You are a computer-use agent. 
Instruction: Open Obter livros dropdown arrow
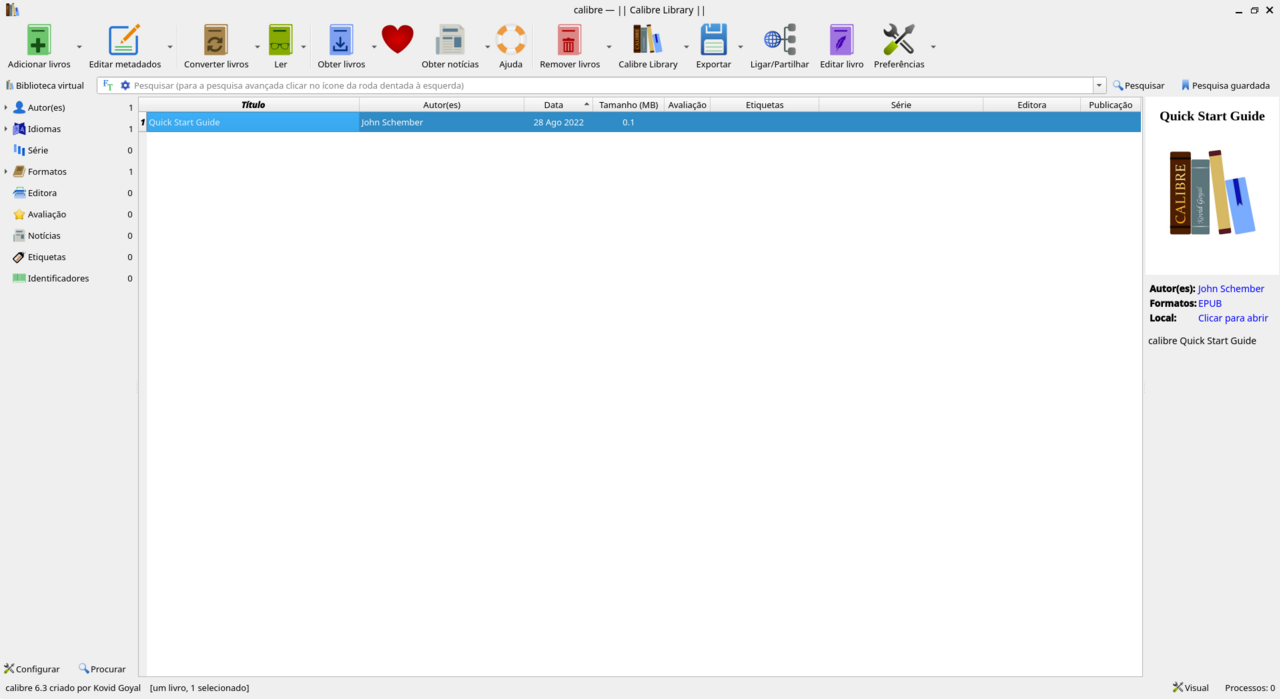tap(374, 47)
